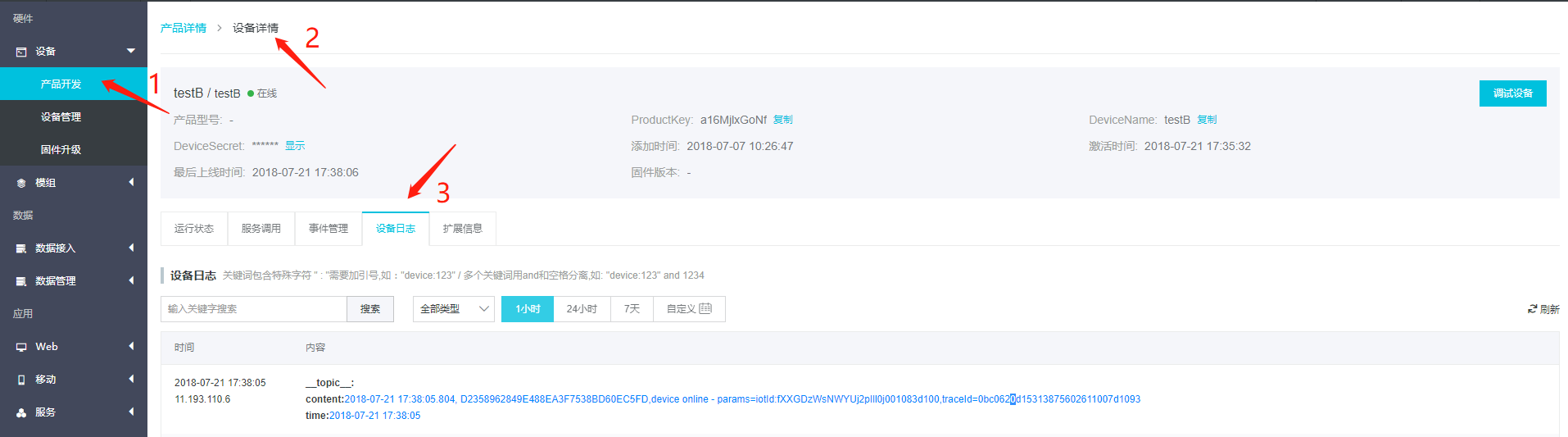The image size is (1568, 437).
Task: Select the 7天 time range
Action: pos(632,309)
